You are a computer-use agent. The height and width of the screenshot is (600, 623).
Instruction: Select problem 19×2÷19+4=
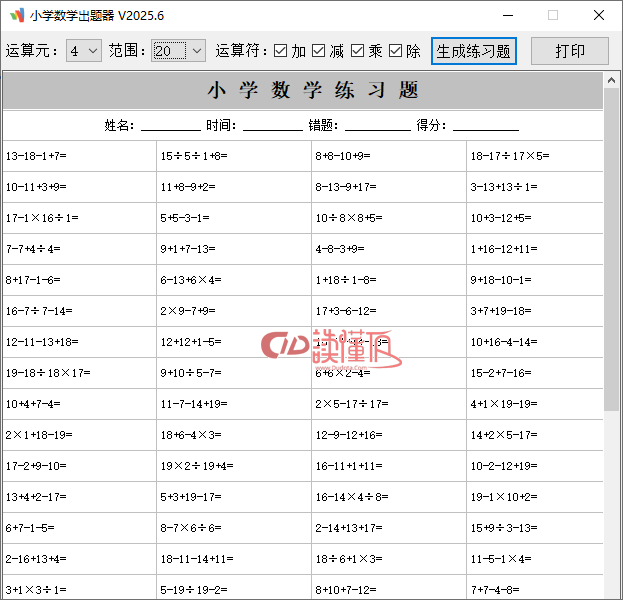(197, 466)
